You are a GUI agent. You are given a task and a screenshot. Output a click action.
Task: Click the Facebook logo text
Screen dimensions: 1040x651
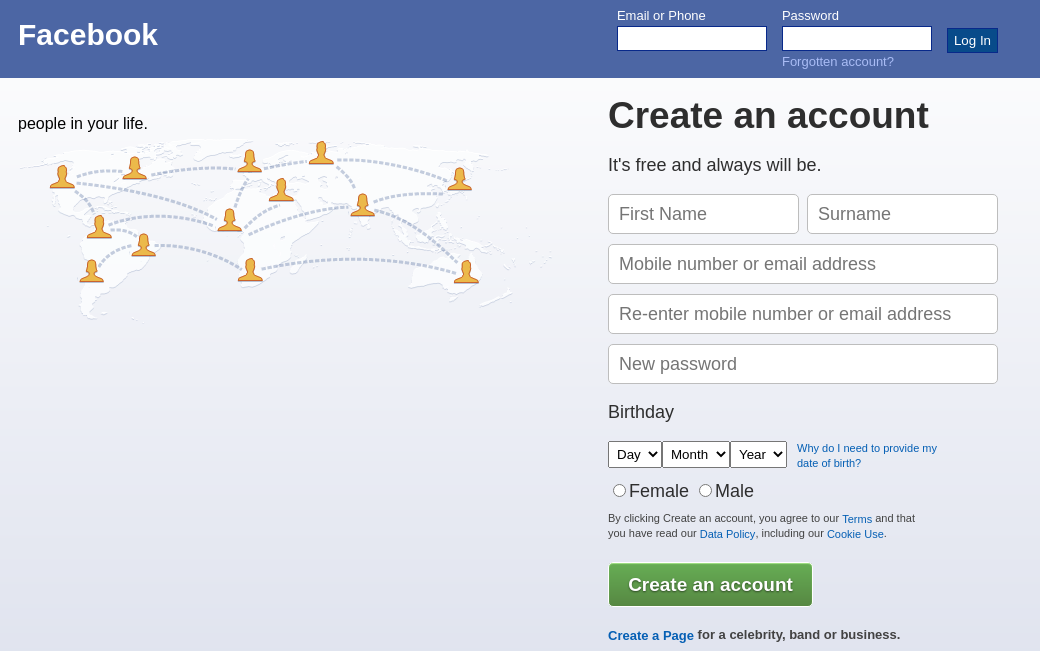coord(88,35)
